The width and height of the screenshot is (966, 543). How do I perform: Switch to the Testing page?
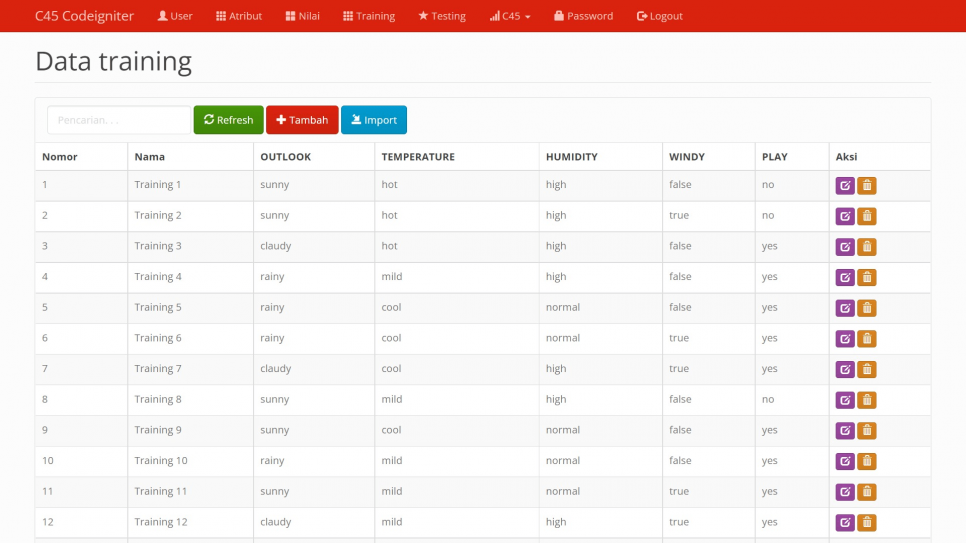(442, 16)
